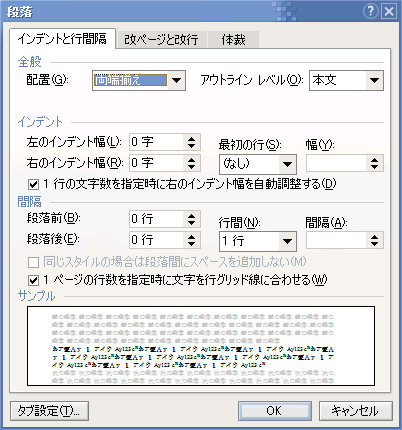Switch to the 改ページと改行 tab
The height and width of the screenshot is (430, 402).
[161, 40]
